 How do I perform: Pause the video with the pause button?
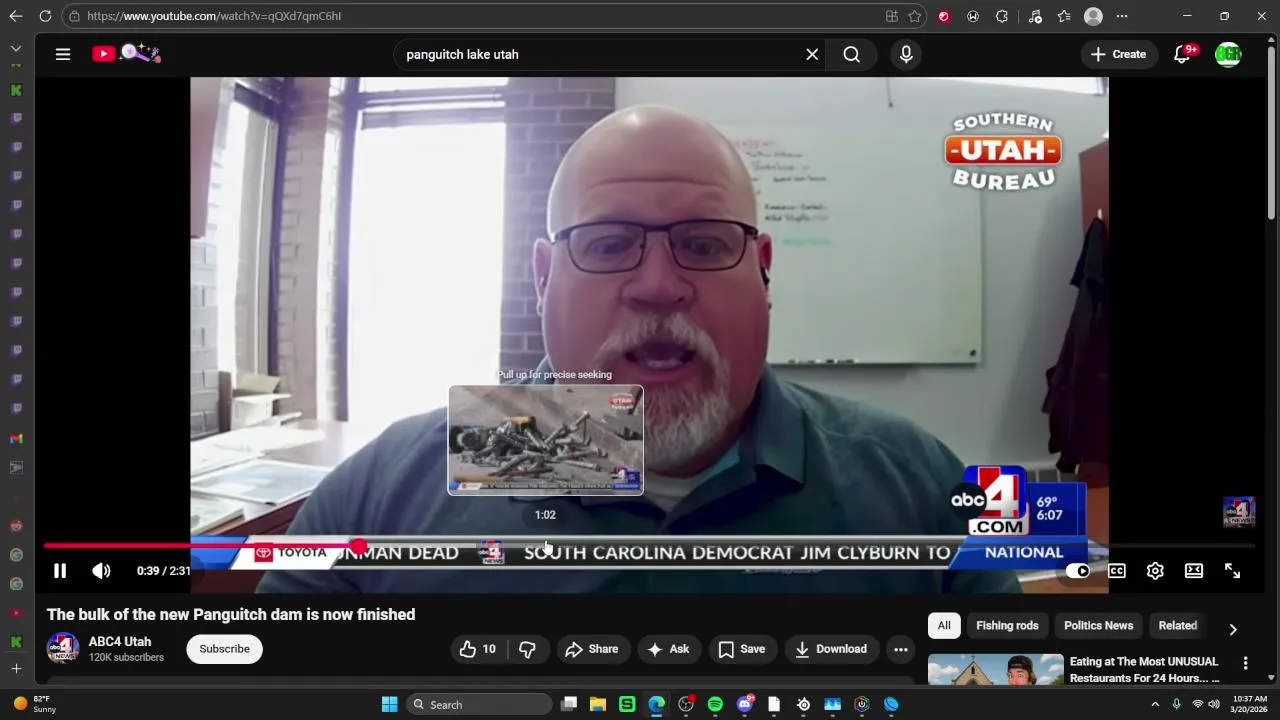click(60, 571)
